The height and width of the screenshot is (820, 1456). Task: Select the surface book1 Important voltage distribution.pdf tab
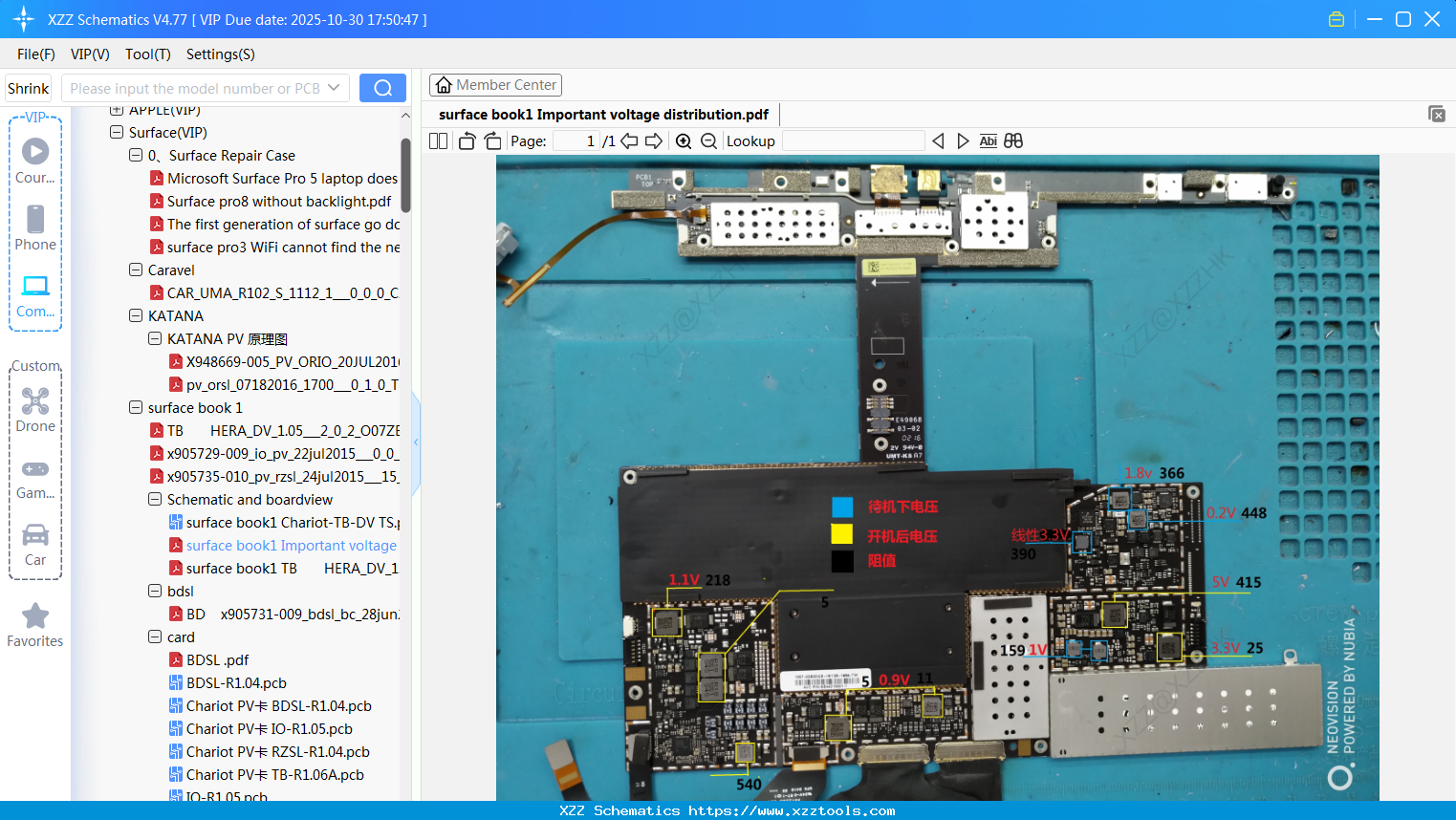[x=603, y=115]
